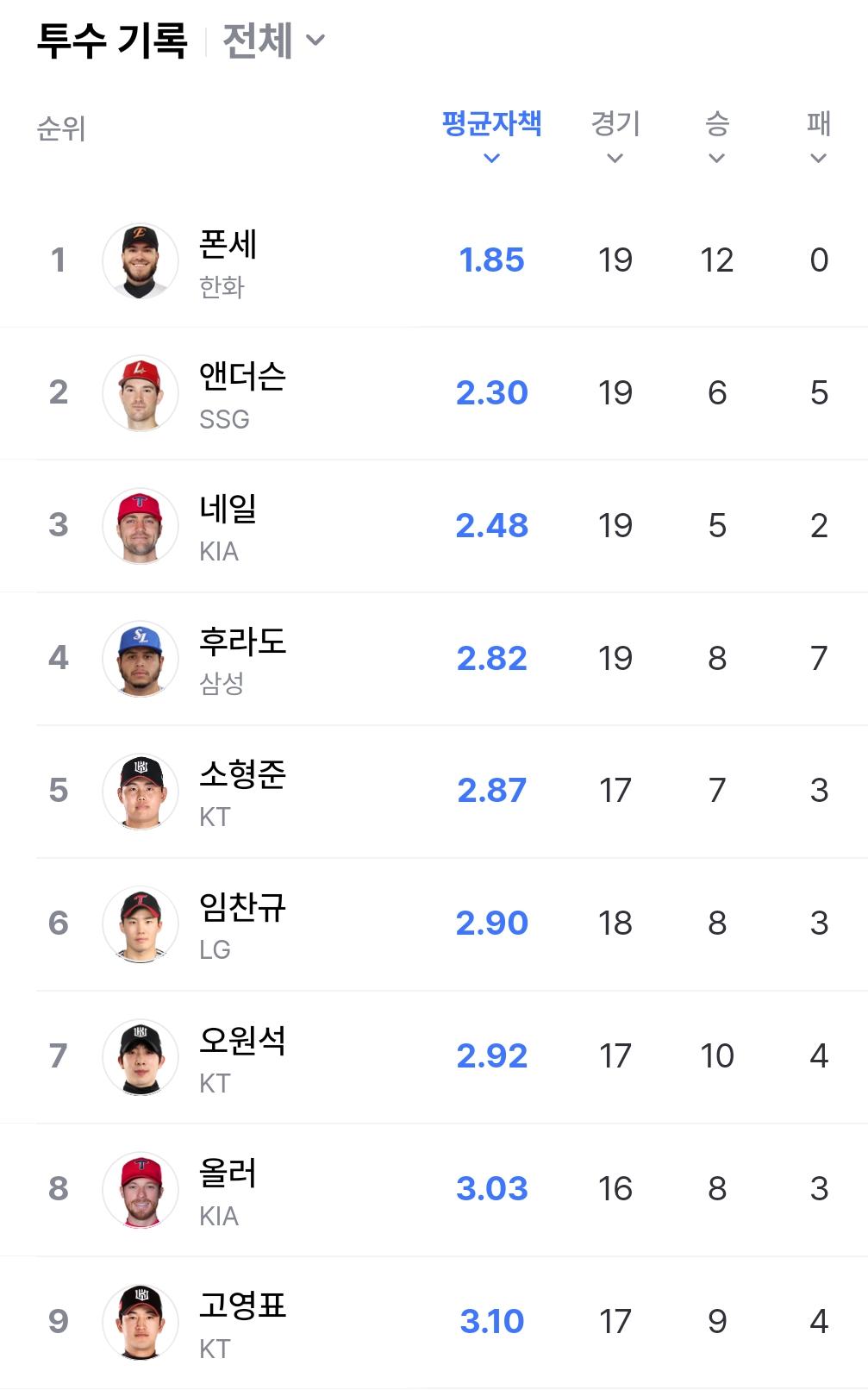Select player name 임찬규
The height and width of the screenshot is (1390, 868).
(x=242, y=907)
